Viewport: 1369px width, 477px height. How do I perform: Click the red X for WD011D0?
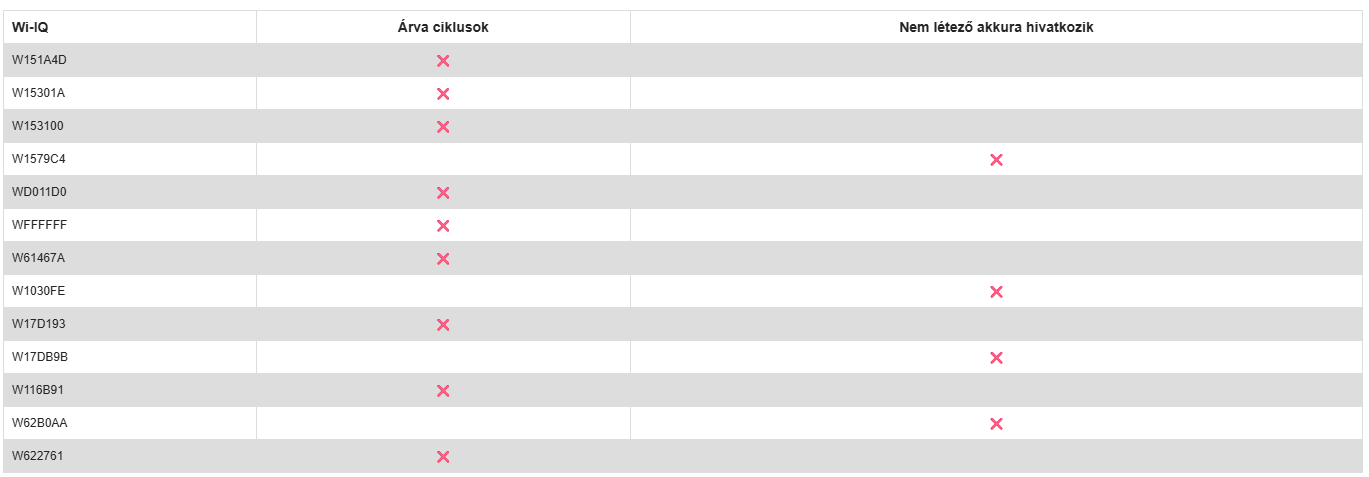click(x=443, y=193)
